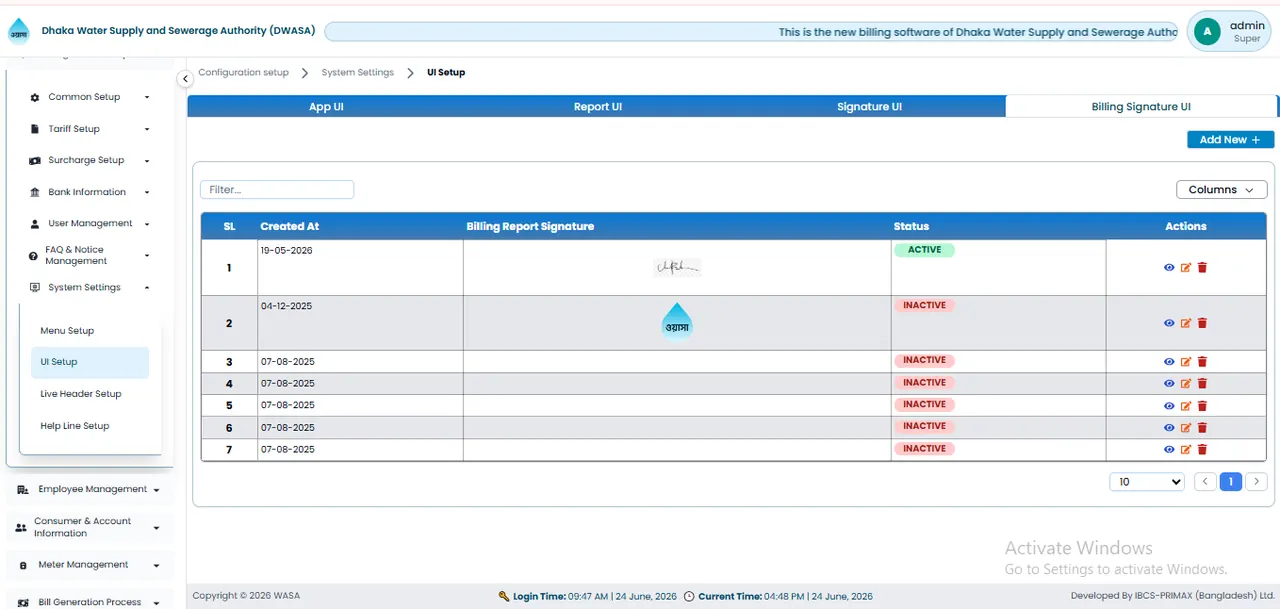View the 04-12-2025 signature with eye icon
Screen dimensions: 1280x609
click(x=1169, y=323)
